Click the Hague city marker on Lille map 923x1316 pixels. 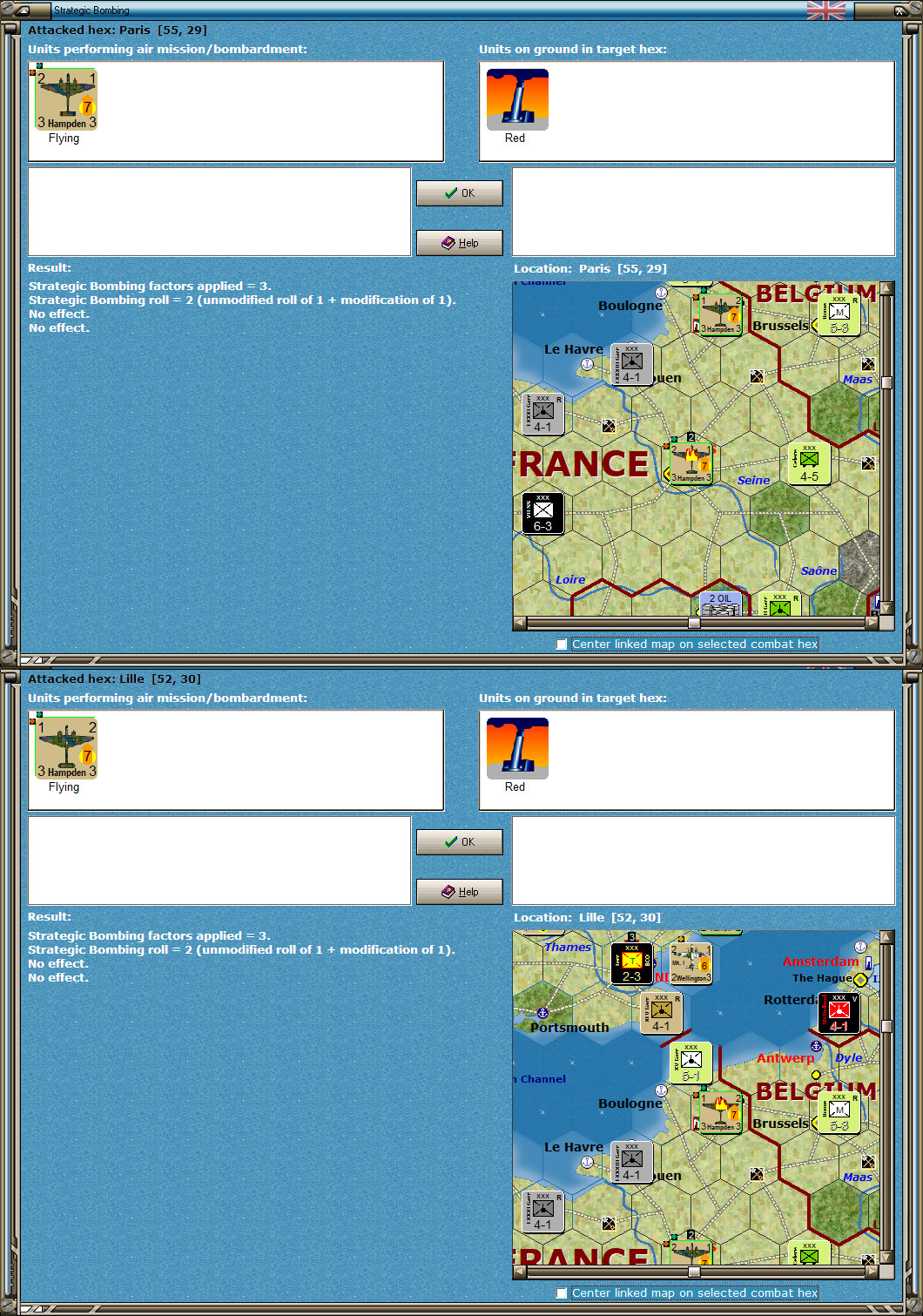coord(860,979)
